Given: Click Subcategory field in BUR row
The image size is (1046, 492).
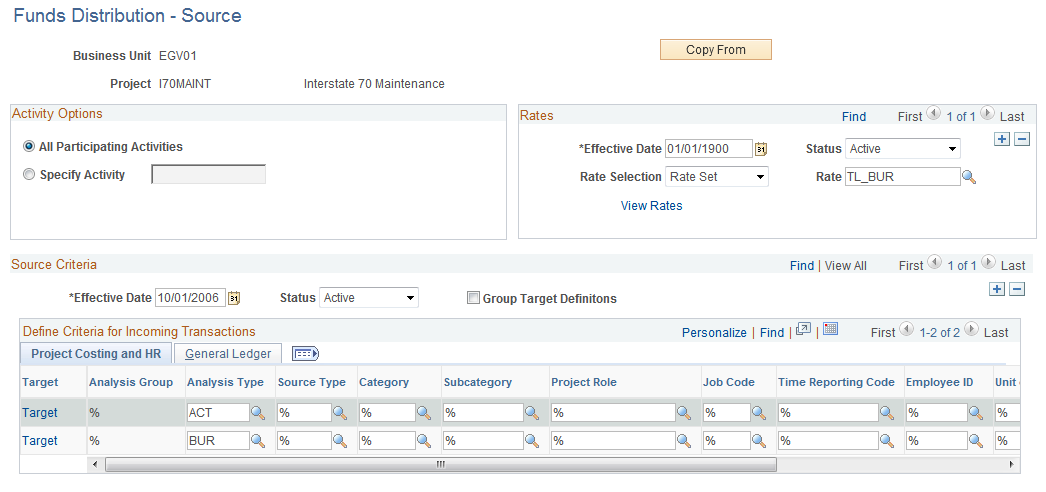Looking at the screenshot, I should (483, 441).
